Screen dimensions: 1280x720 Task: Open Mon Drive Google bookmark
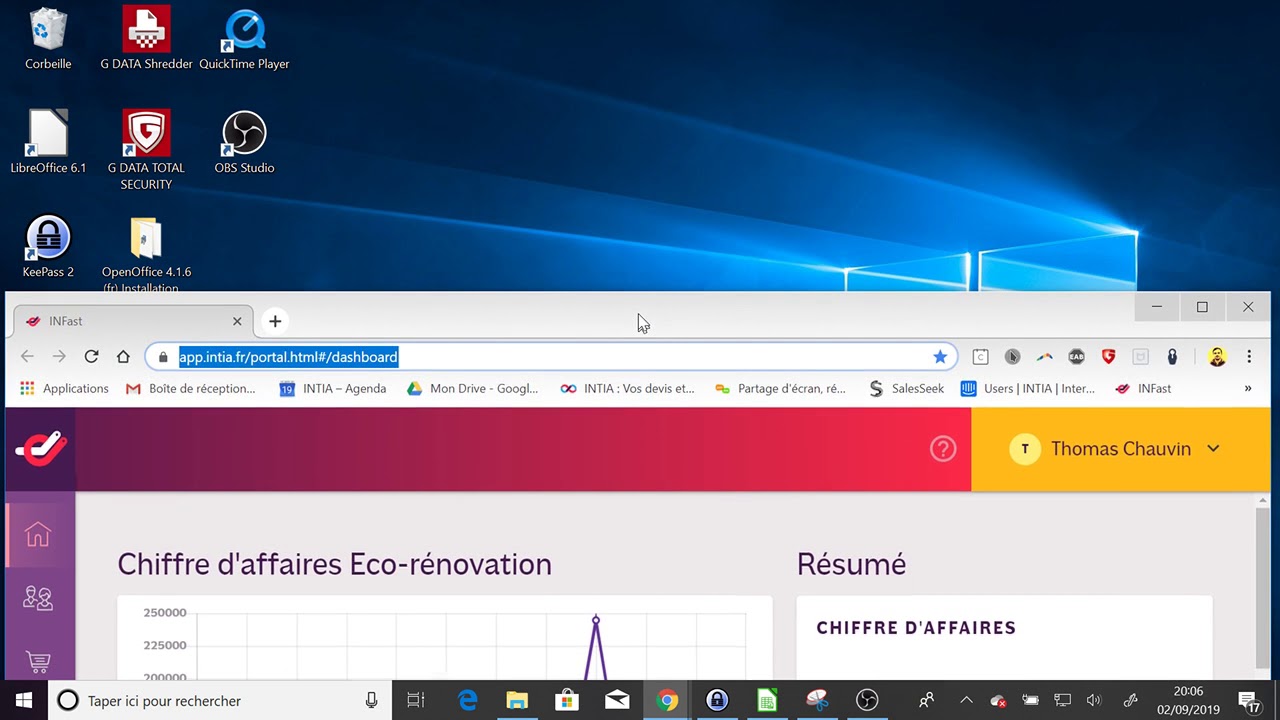click(x=473, y=388)
